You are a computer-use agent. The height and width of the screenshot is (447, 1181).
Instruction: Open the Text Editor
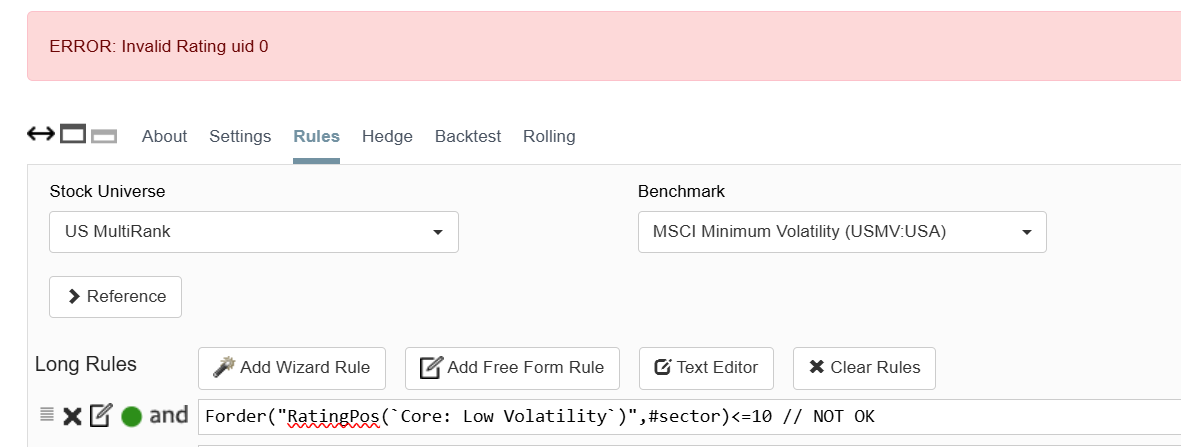coord(706,368)
